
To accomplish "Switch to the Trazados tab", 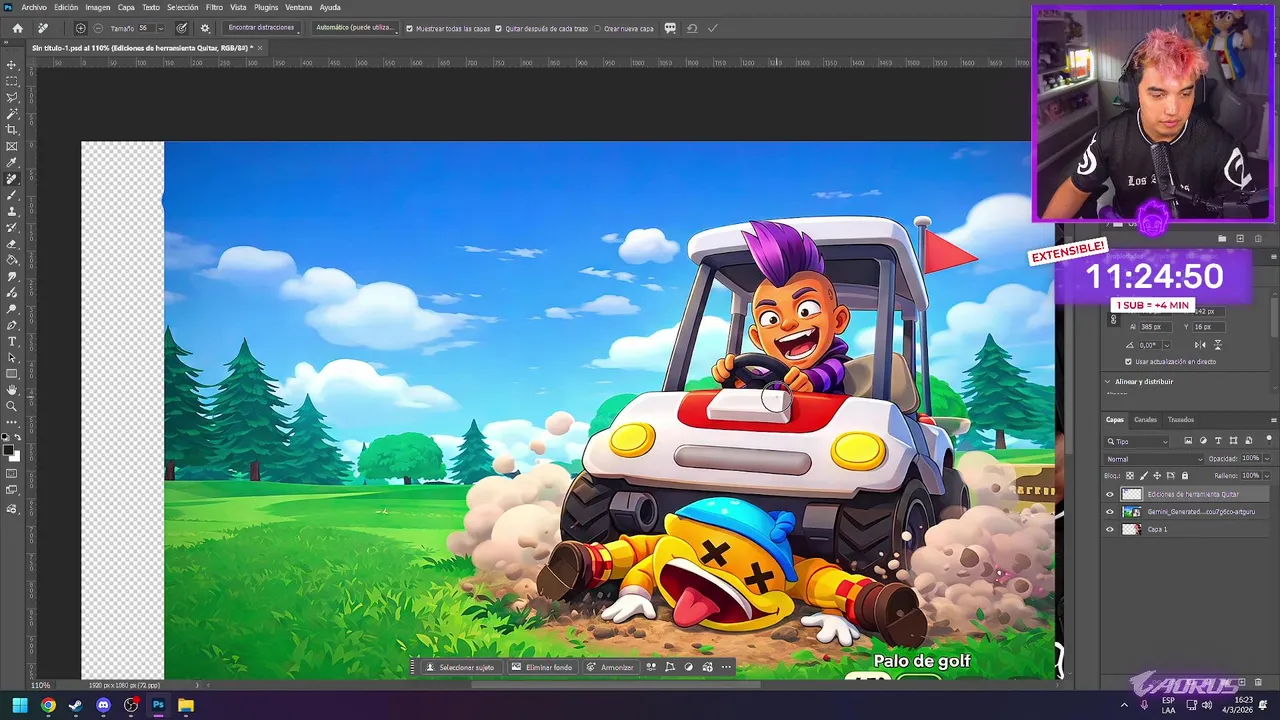I will (x=1181, y=420).
